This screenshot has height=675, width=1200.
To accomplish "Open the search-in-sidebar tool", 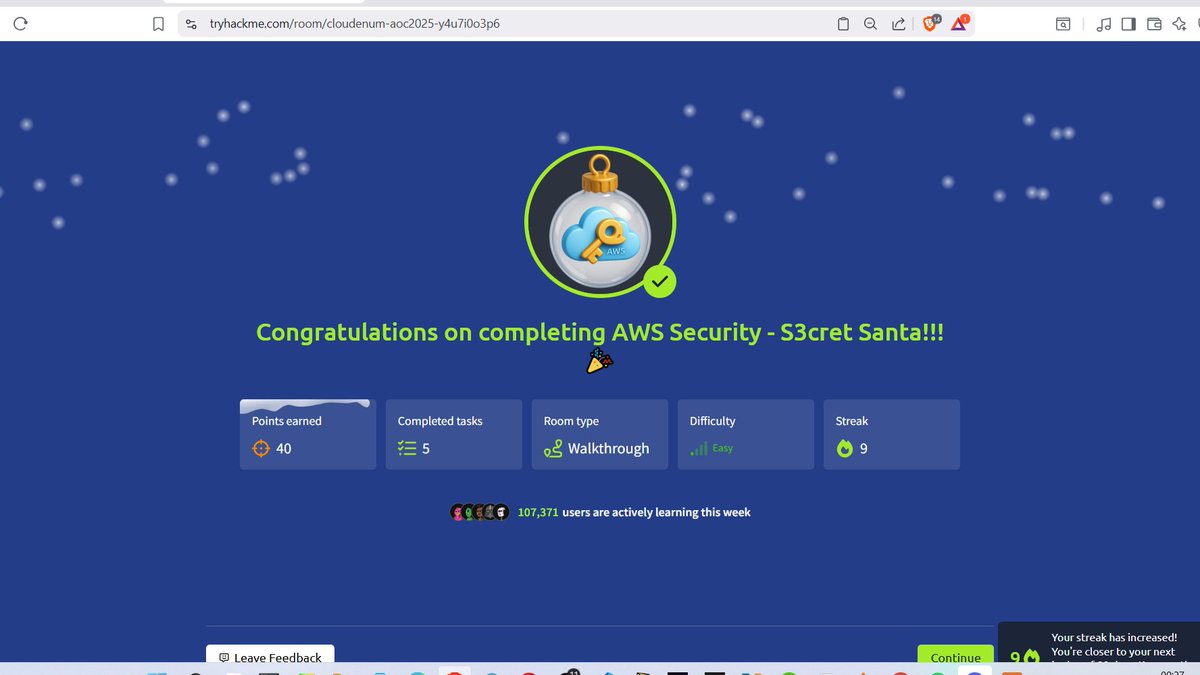I will coord(1062,23).
